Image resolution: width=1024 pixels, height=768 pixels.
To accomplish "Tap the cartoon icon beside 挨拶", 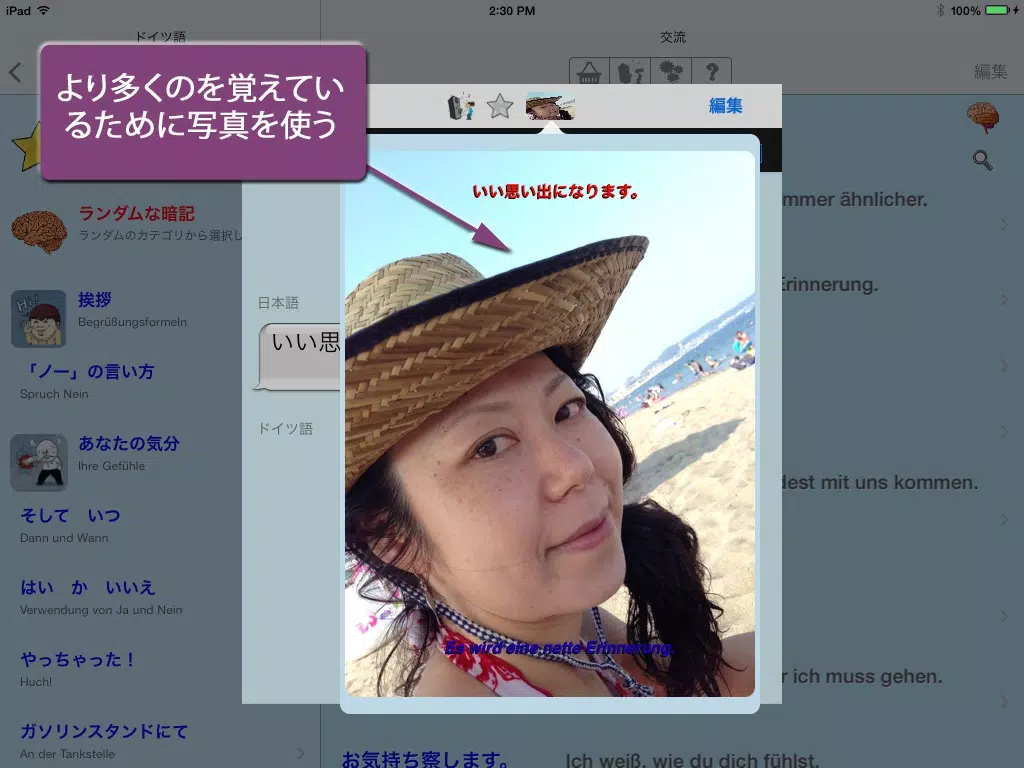I will (x=39, y=319).
